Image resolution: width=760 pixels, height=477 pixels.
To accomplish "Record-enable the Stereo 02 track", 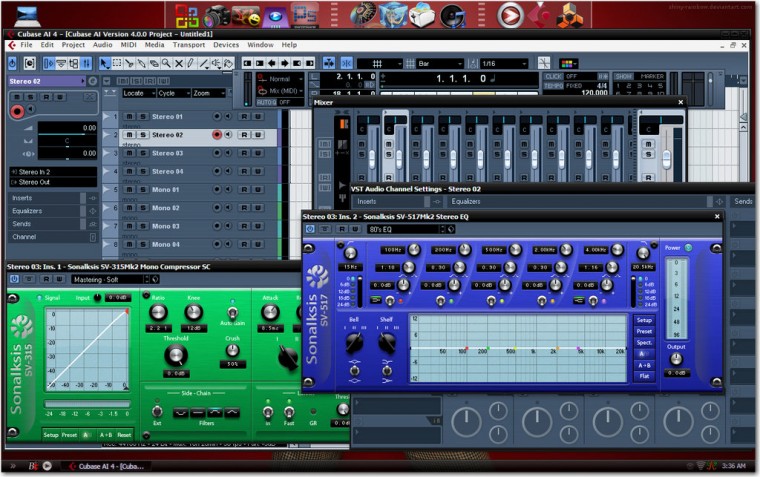I will click(217, 135).
